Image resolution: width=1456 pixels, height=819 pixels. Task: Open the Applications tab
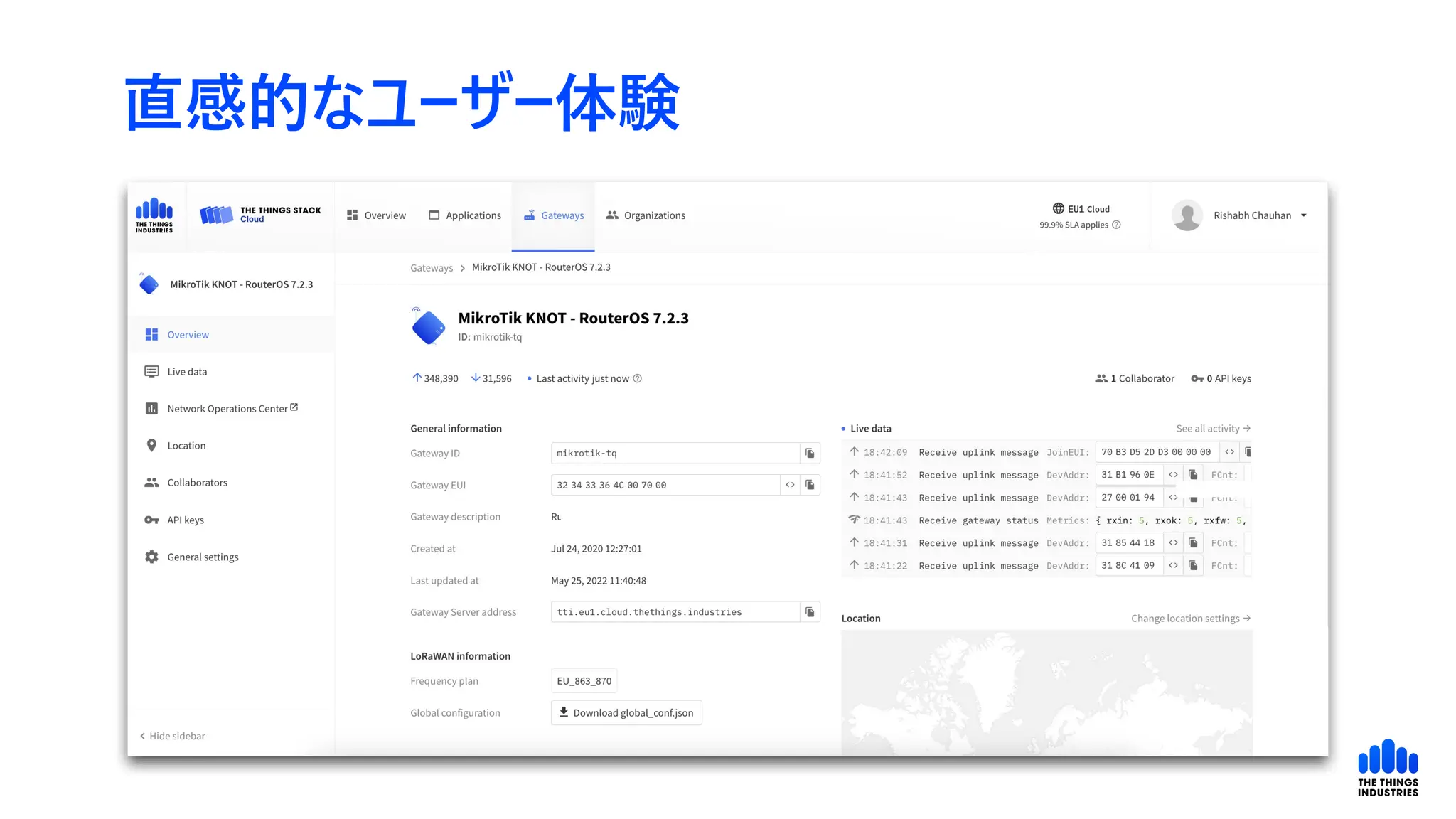coord(465,215)
